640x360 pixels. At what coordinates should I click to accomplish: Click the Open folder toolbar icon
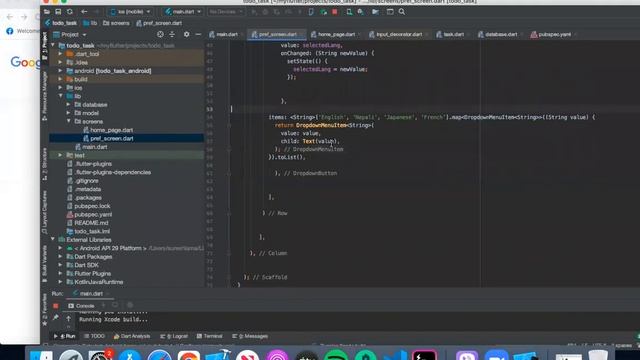tap(47, 12)
